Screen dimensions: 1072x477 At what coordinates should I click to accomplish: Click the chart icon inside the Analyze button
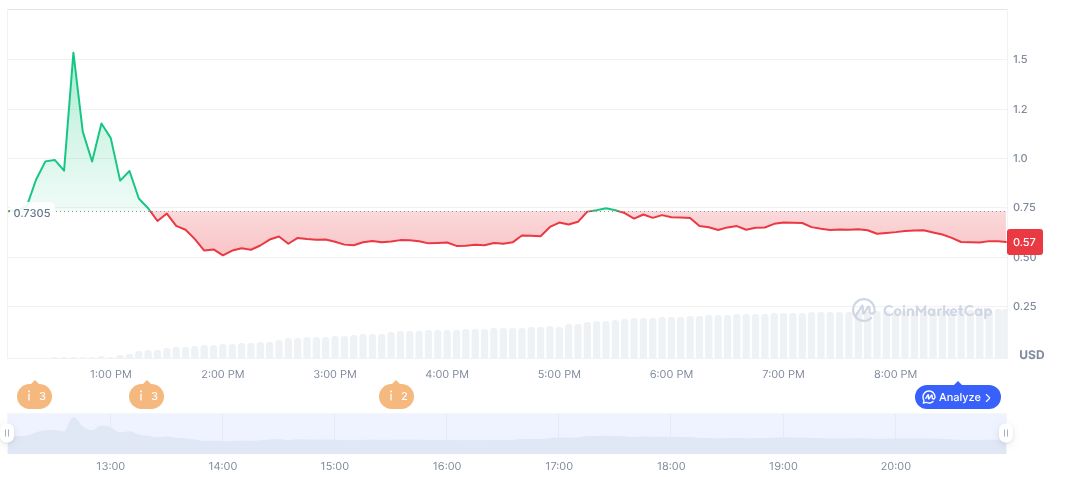(929, 397)
